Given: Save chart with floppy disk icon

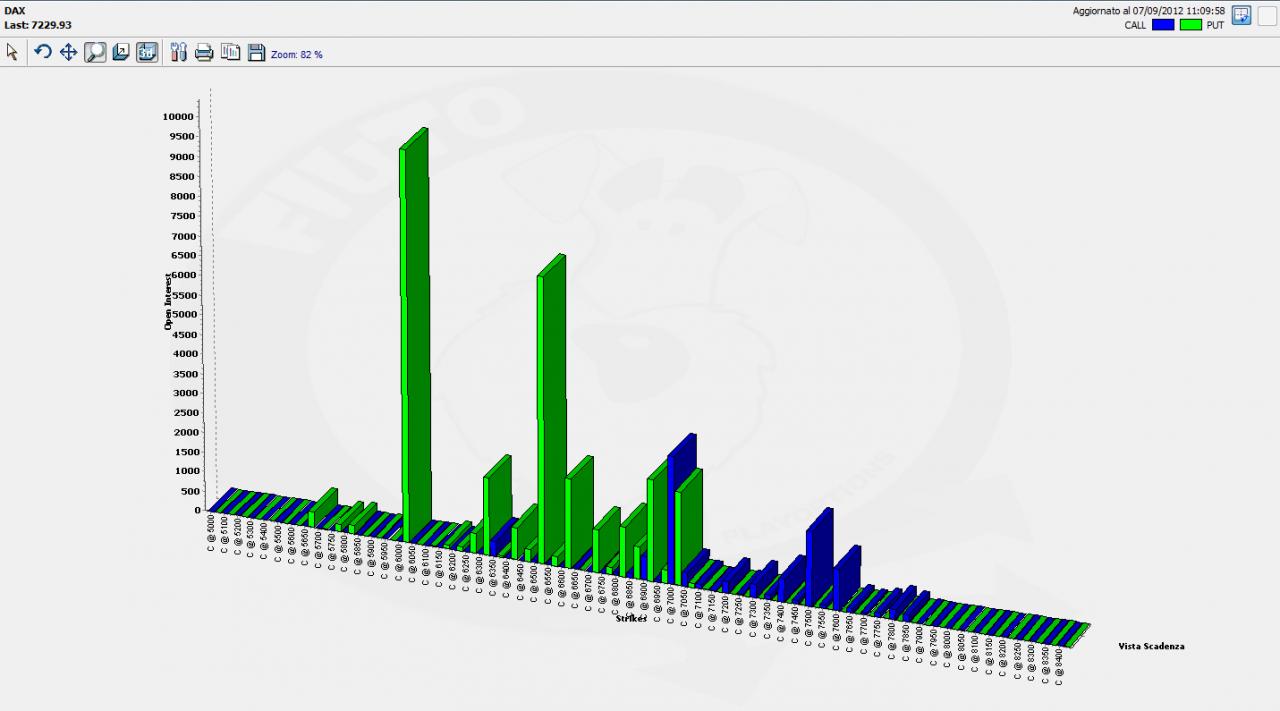Looking at the screenshot, I should [x=256, y=52].
